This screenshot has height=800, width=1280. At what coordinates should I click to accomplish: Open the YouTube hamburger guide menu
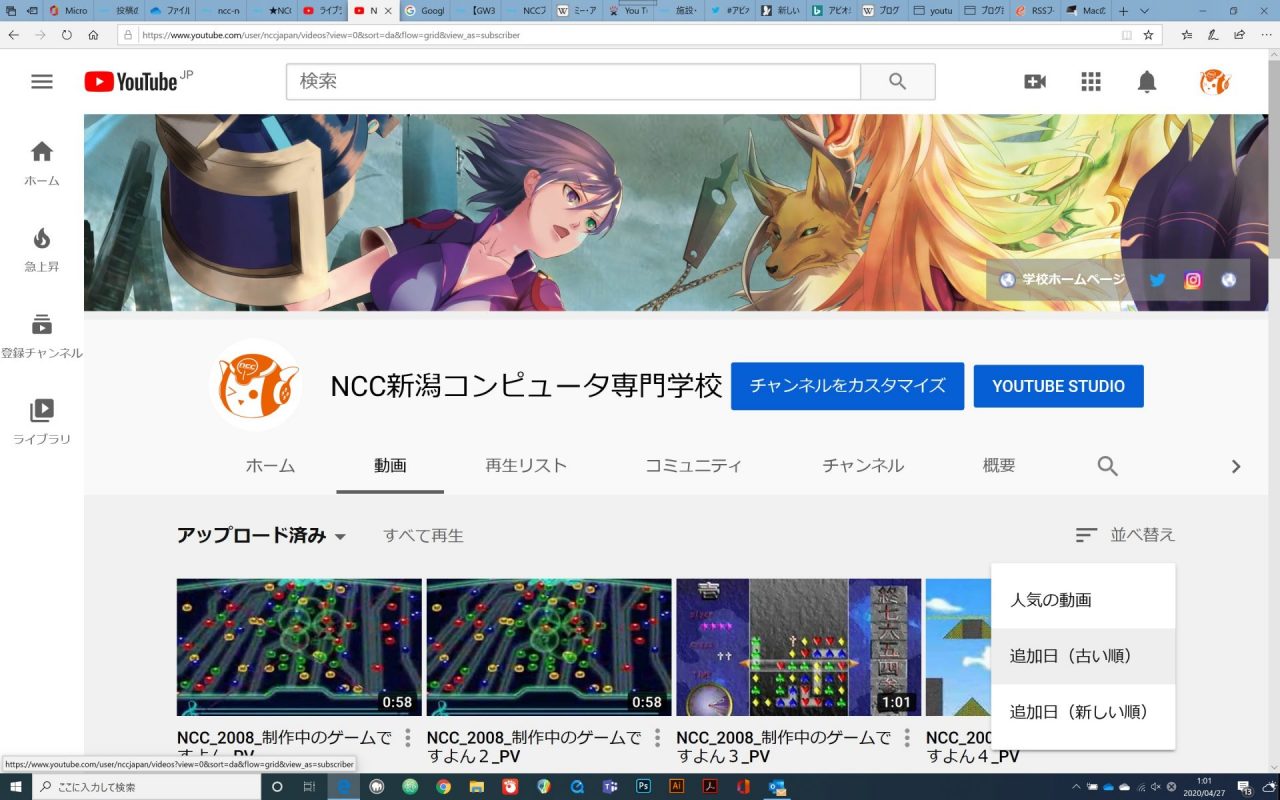pos(42,82)
